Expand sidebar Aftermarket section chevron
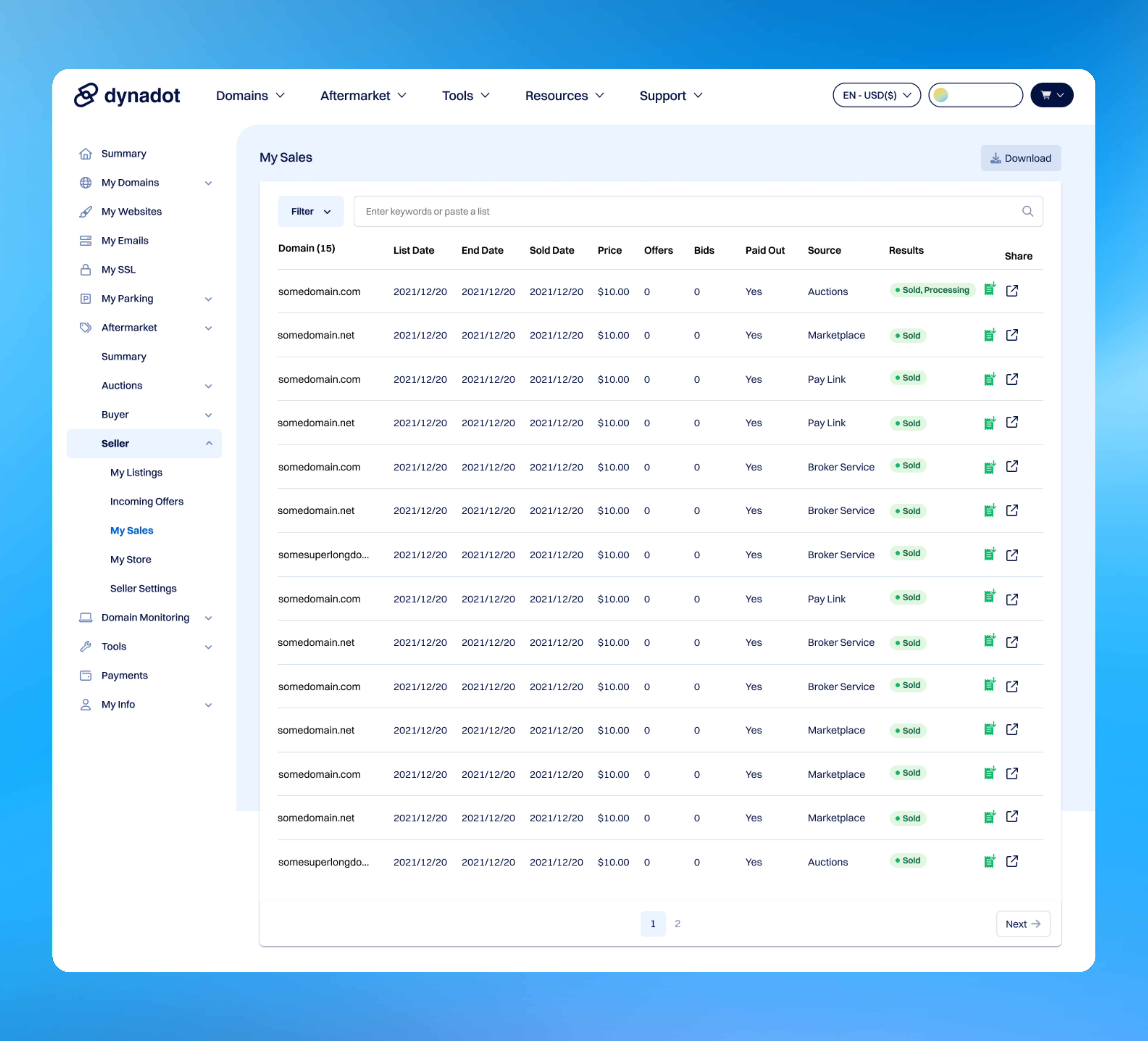The height and width of the screenshot is (1041, 1148). pyautogui.click(x=208, y=328)
